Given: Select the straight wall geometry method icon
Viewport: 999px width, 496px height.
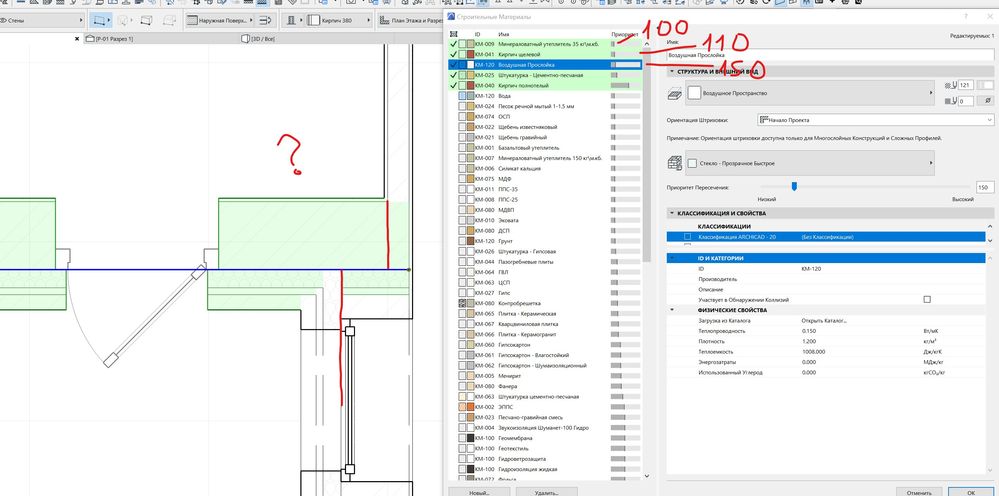Looking at the screenshot, I should [101, 19].
